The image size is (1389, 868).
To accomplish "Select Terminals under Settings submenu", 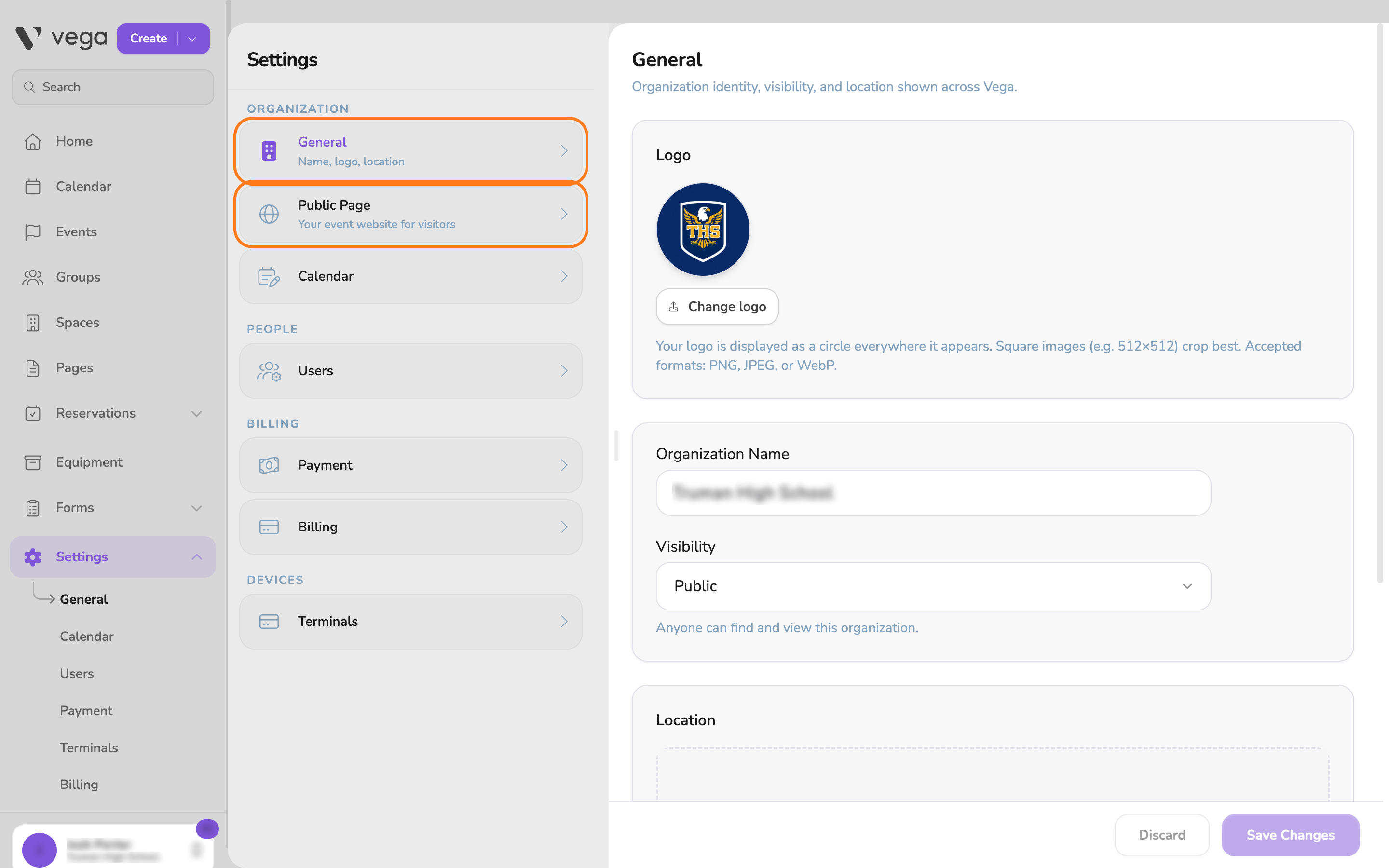I will (89, 747).
